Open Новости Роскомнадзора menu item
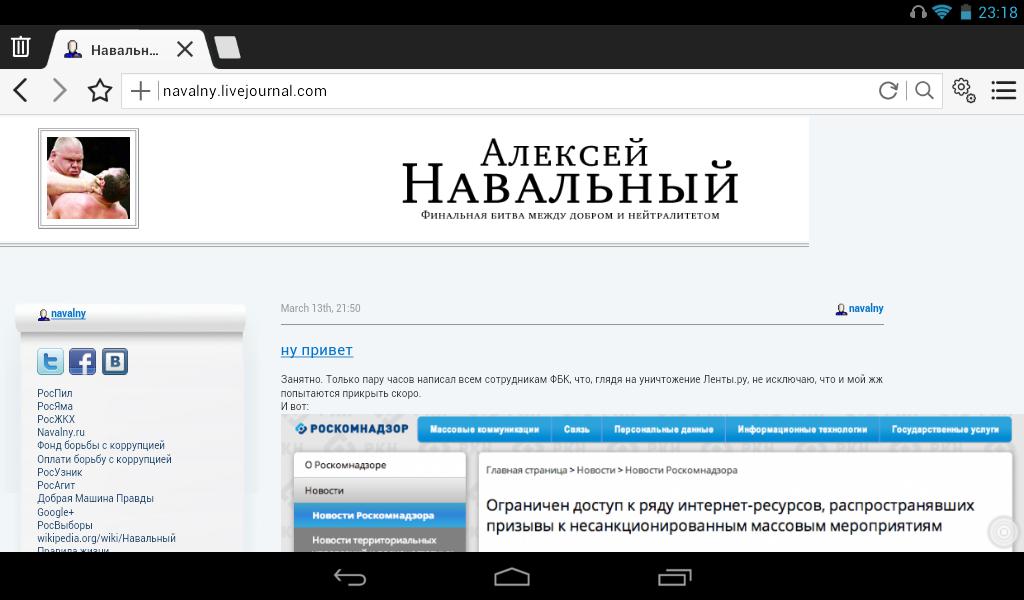This screenshot has height=600, width=1024. tap(379, 515)
